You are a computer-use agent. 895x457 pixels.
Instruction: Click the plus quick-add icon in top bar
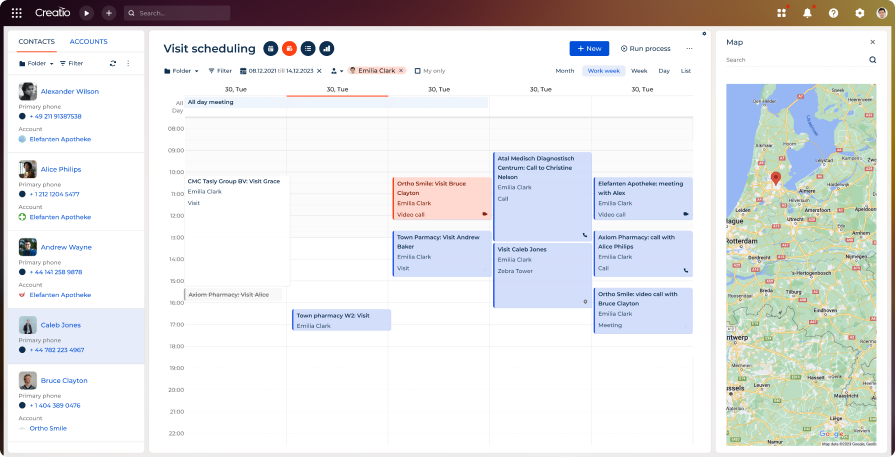tap(108, 13)
